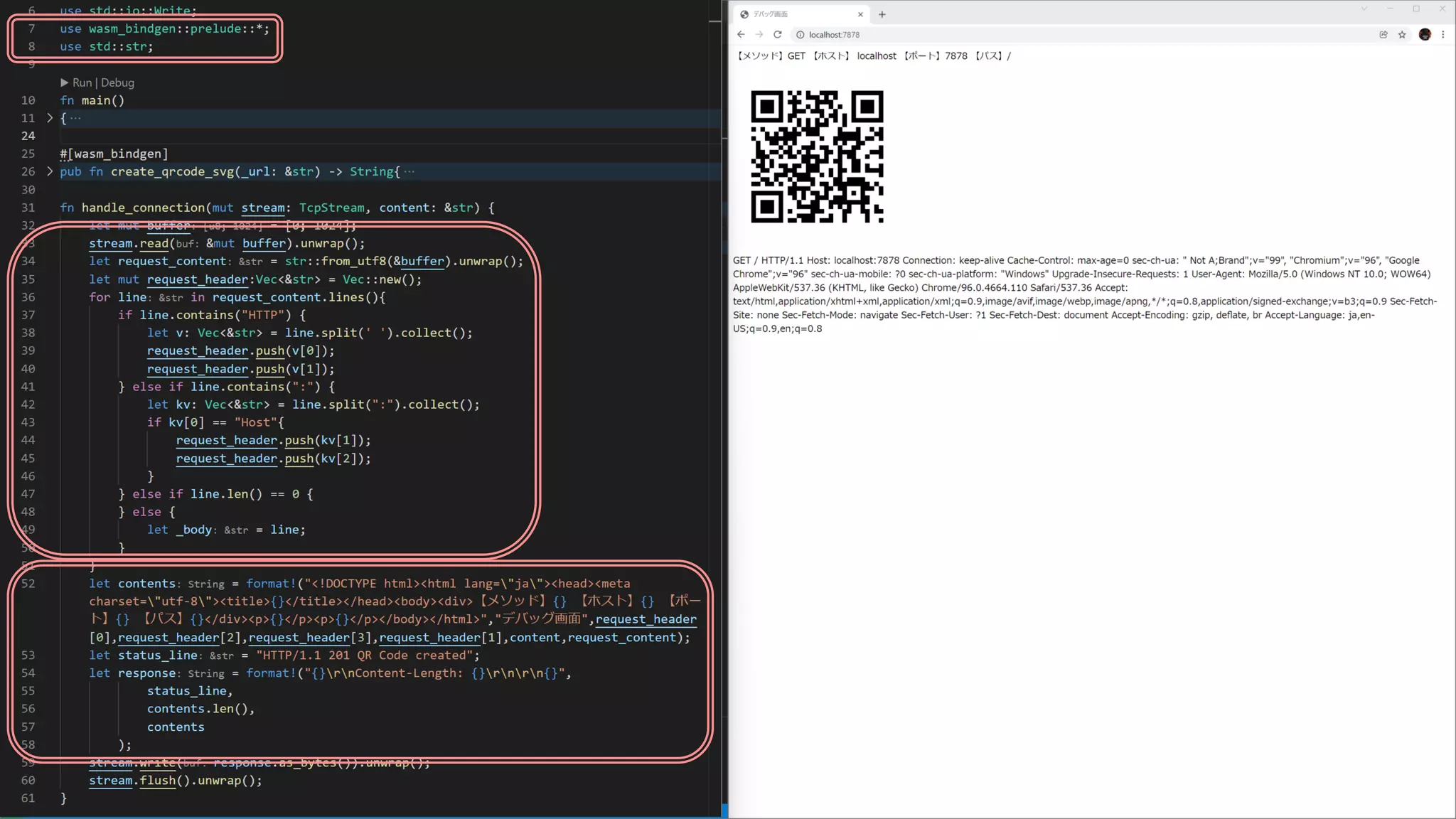The height and width of the screenshot is (819, 1456).
Task: Expand the folded main function body
Action: [50, 118]
